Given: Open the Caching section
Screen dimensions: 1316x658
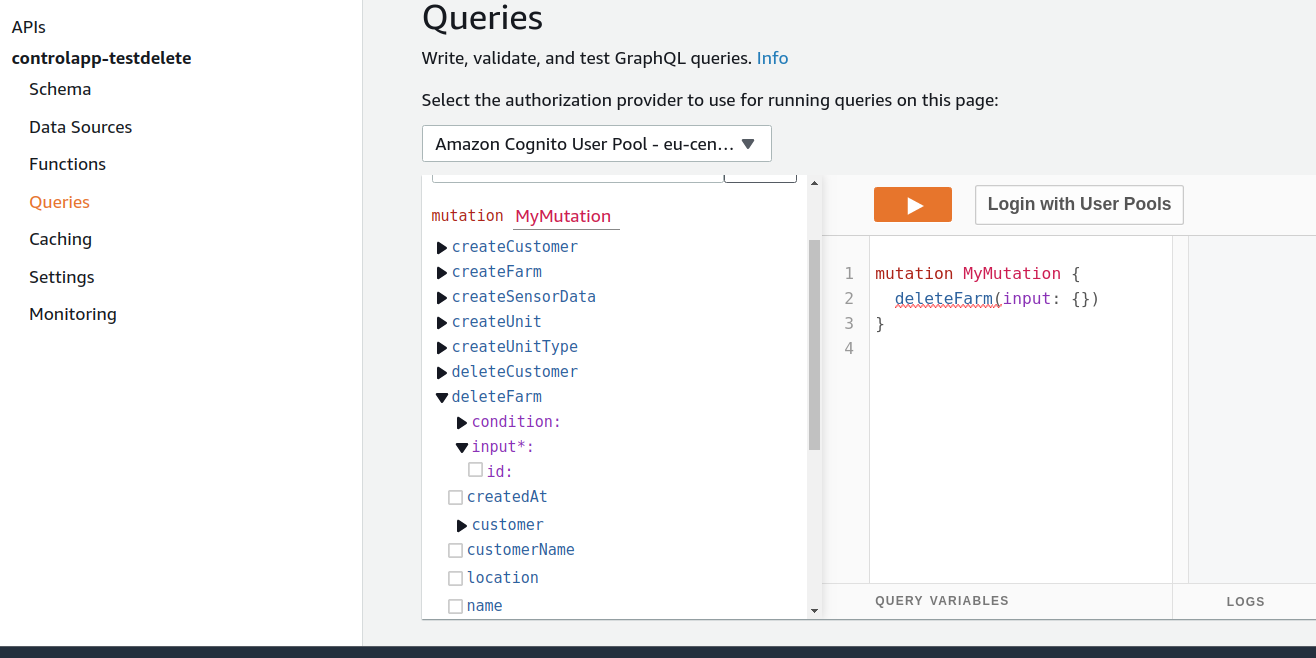Looking at the screenshot, I should (x=60, y=239).
